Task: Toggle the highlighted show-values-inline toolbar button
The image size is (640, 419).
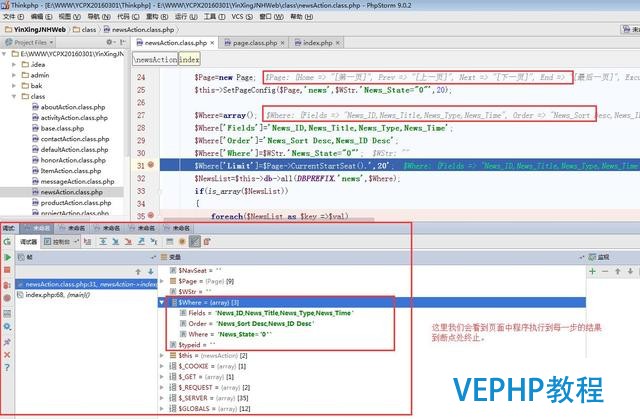Action: tap(195, 242)
